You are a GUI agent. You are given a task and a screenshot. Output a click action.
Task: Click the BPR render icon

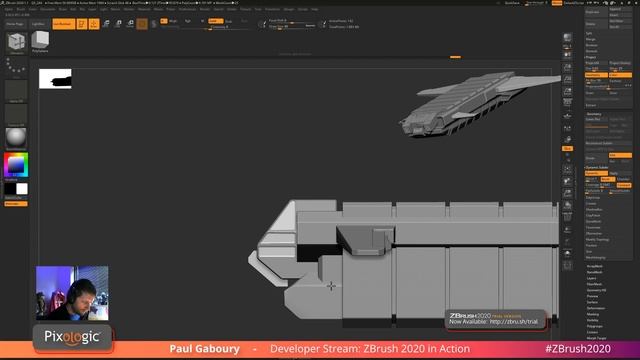click(567, 39)
